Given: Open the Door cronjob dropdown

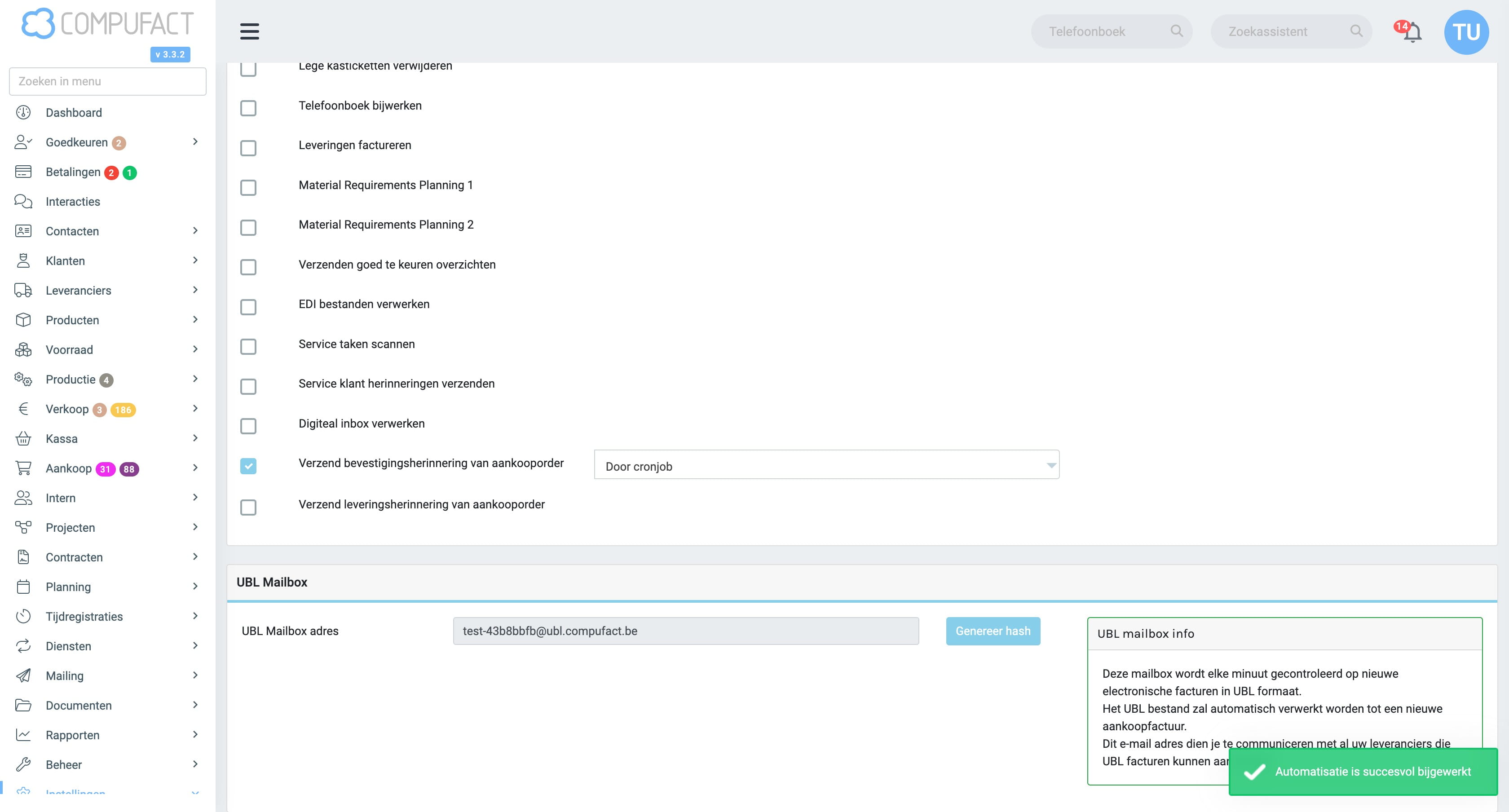Looking at the screenshot, I should (826, 465).
